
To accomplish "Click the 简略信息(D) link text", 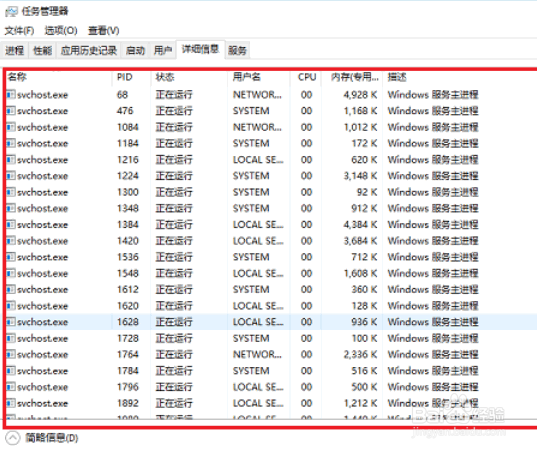I will [x=52, y=438].
